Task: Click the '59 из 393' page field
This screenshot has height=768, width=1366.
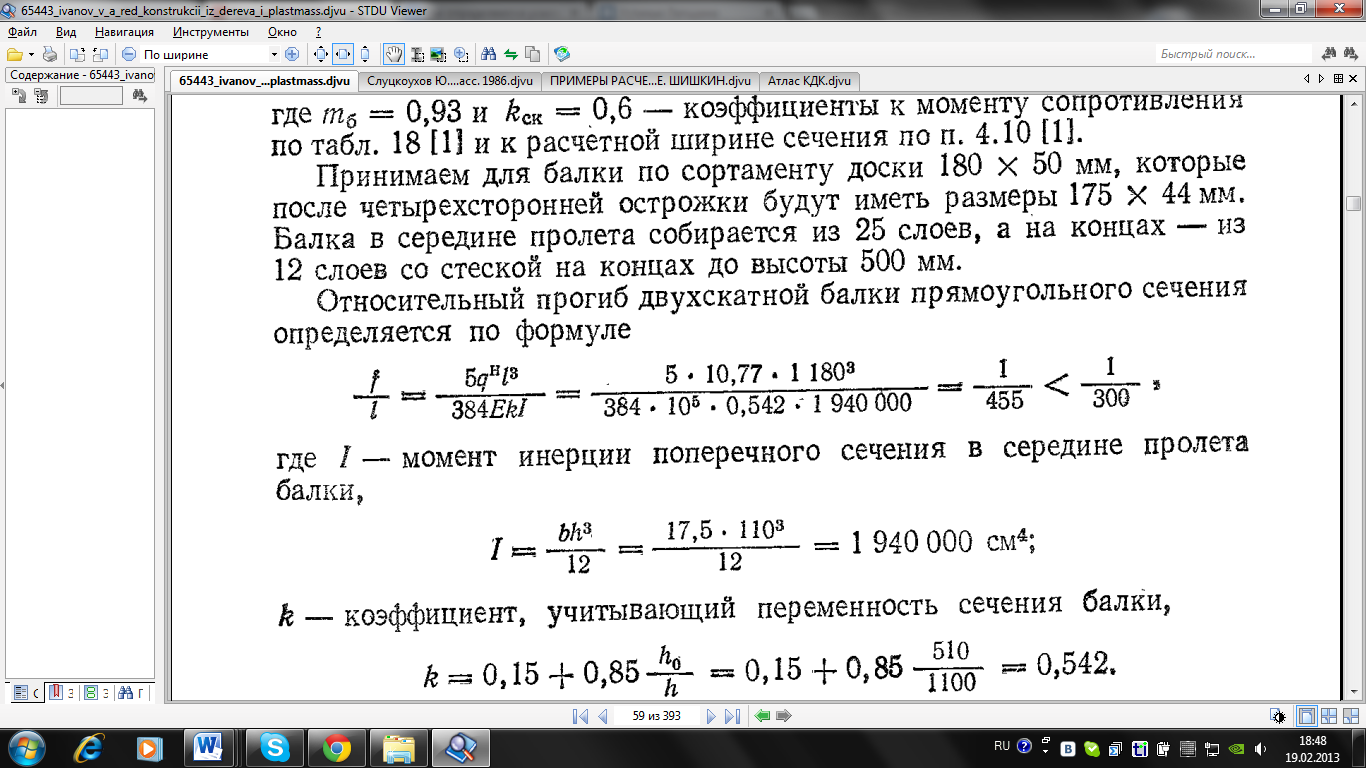Action: (x=656, y=716)
